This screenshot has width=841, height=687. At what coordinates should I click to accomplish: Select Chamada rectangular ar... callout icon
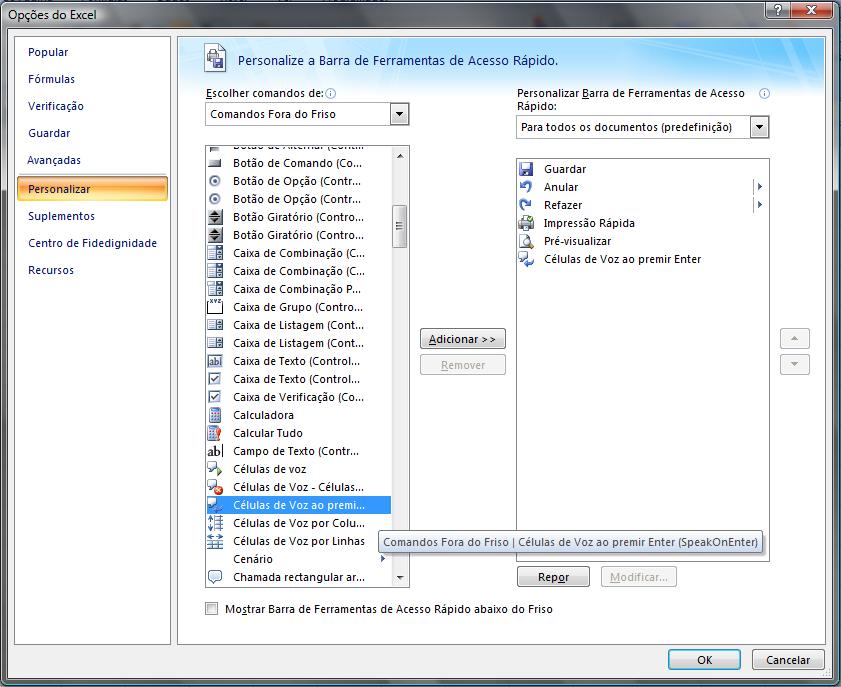[x=215, y=577]
